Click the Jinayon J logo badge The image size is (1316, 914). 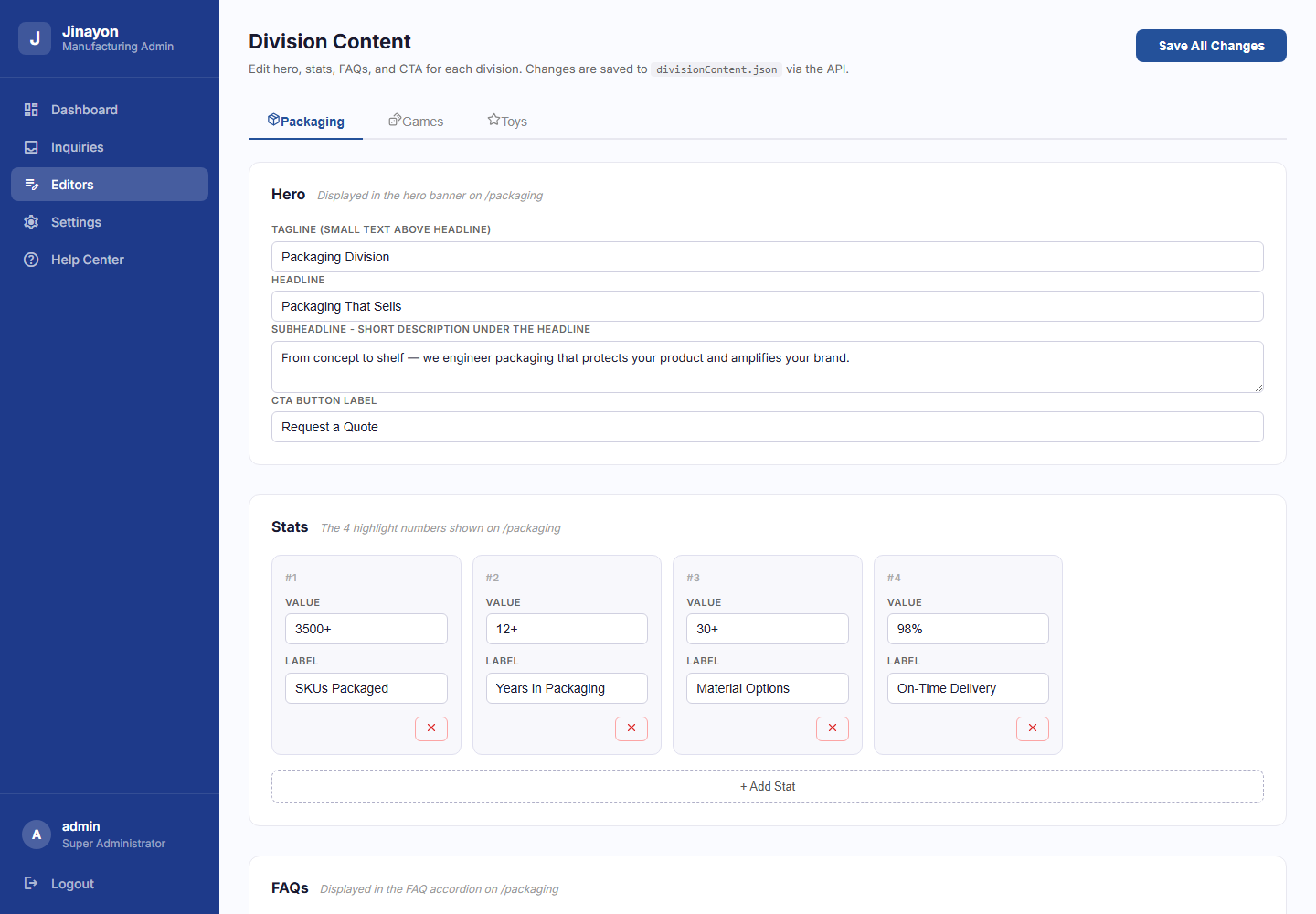pos(35,38)
